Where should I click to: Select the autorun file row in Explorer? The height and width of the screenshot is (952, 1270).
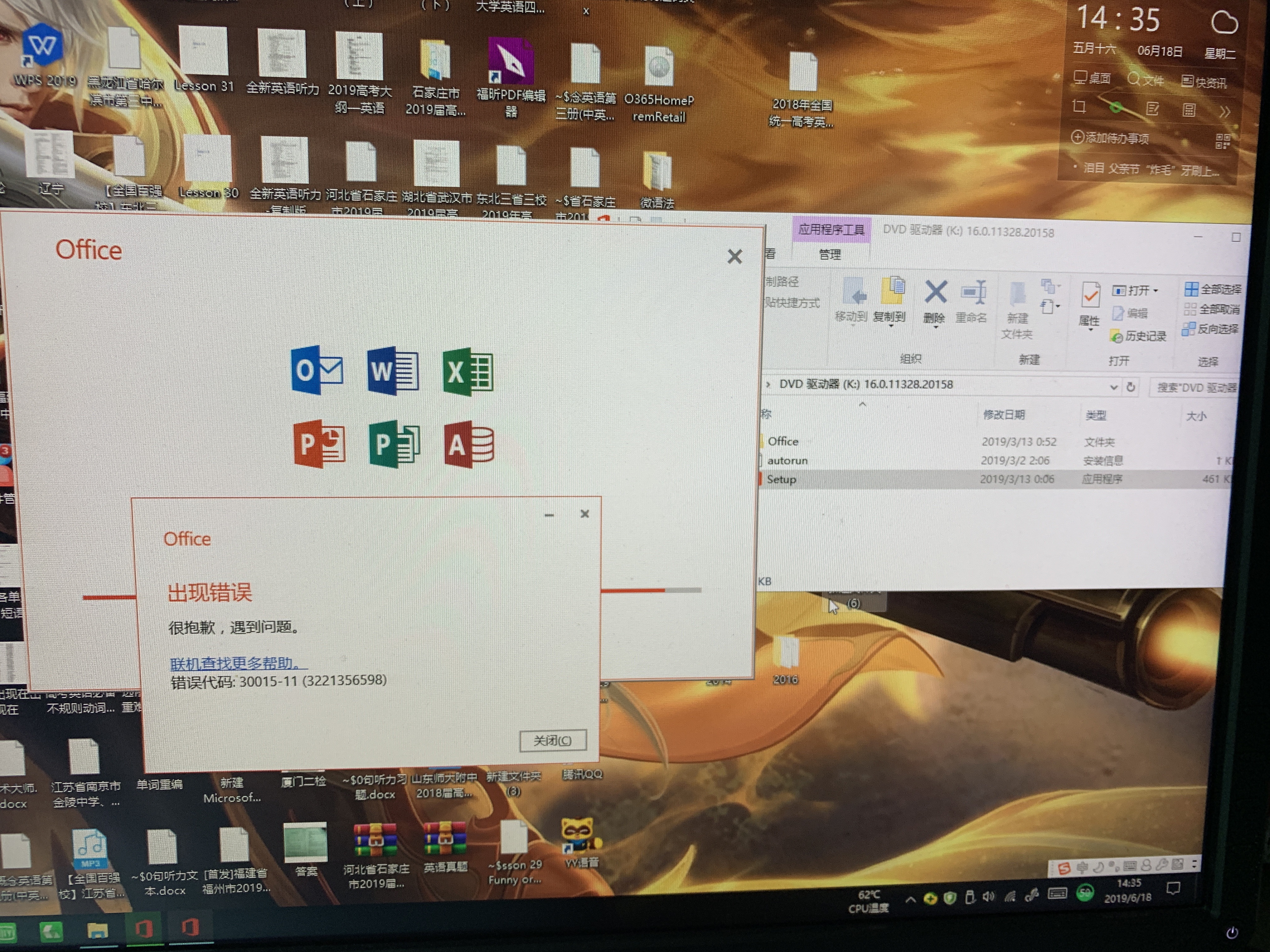pos(996,460)
